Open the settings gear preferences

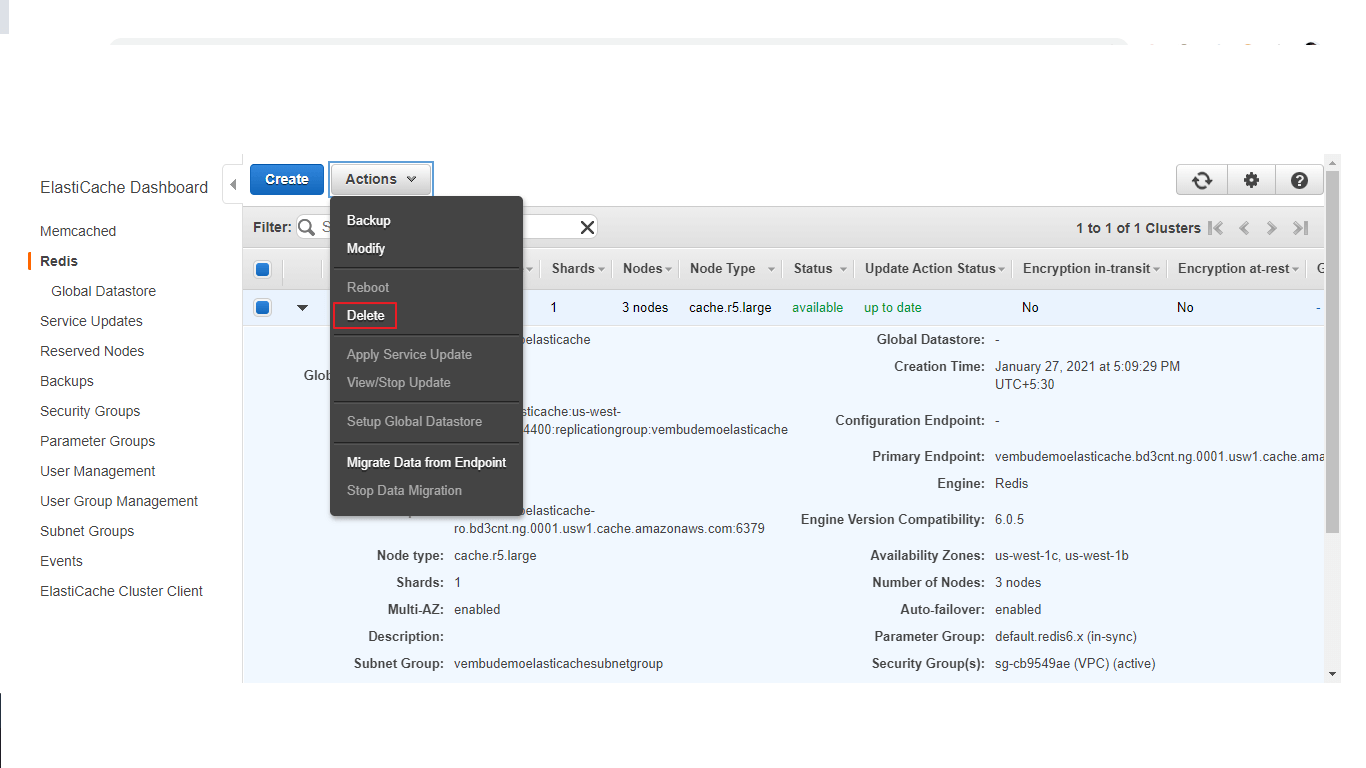1251,180
